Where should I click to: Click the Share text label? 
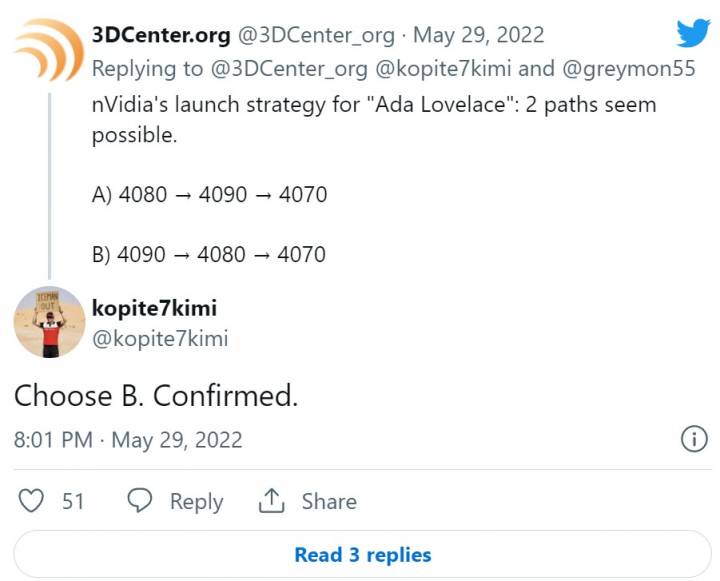coord(328,501)
